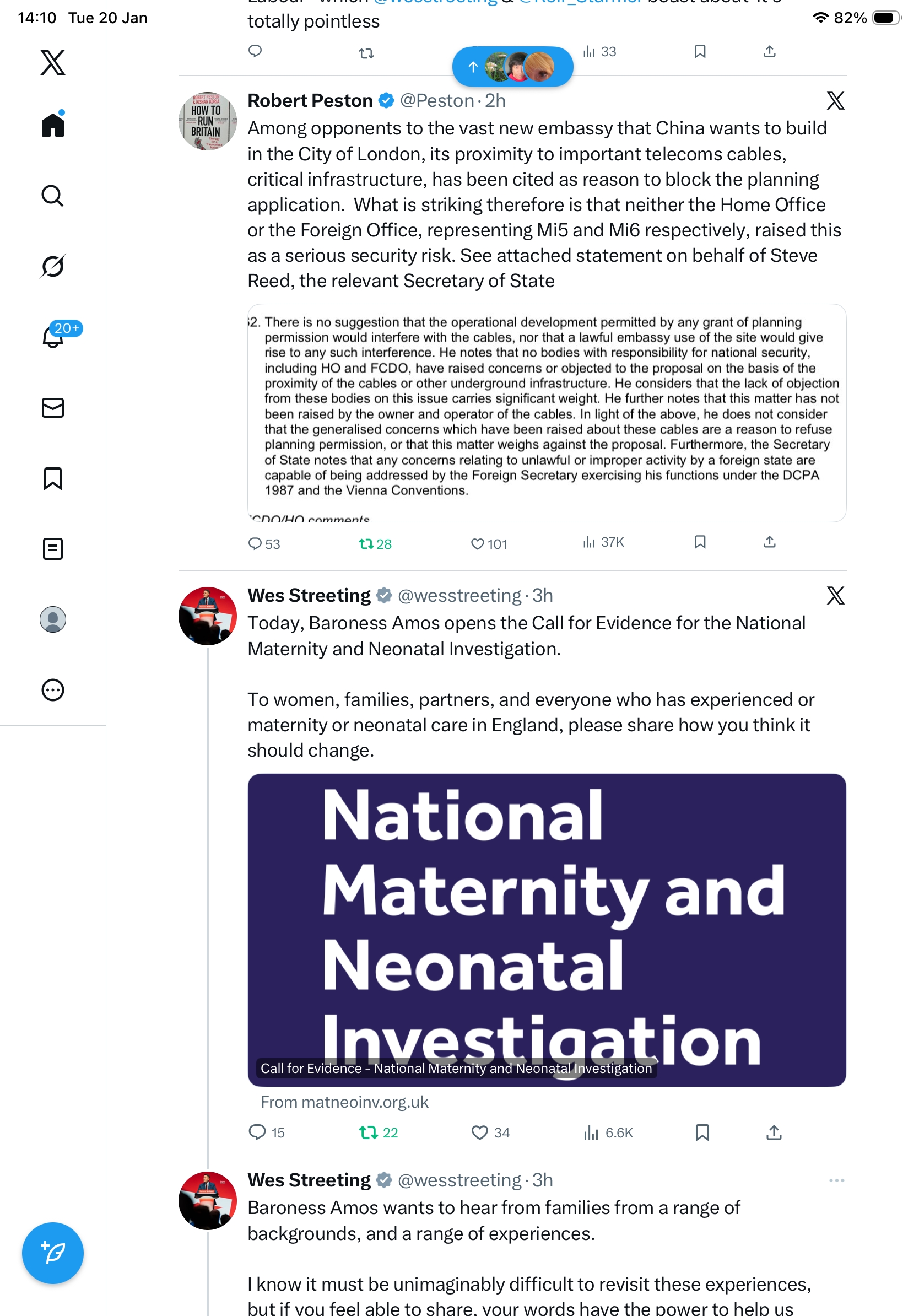Open more options menu in sidebar
Screen dimensions: 919x1316
pyautogui.click(x=53, y=689)
